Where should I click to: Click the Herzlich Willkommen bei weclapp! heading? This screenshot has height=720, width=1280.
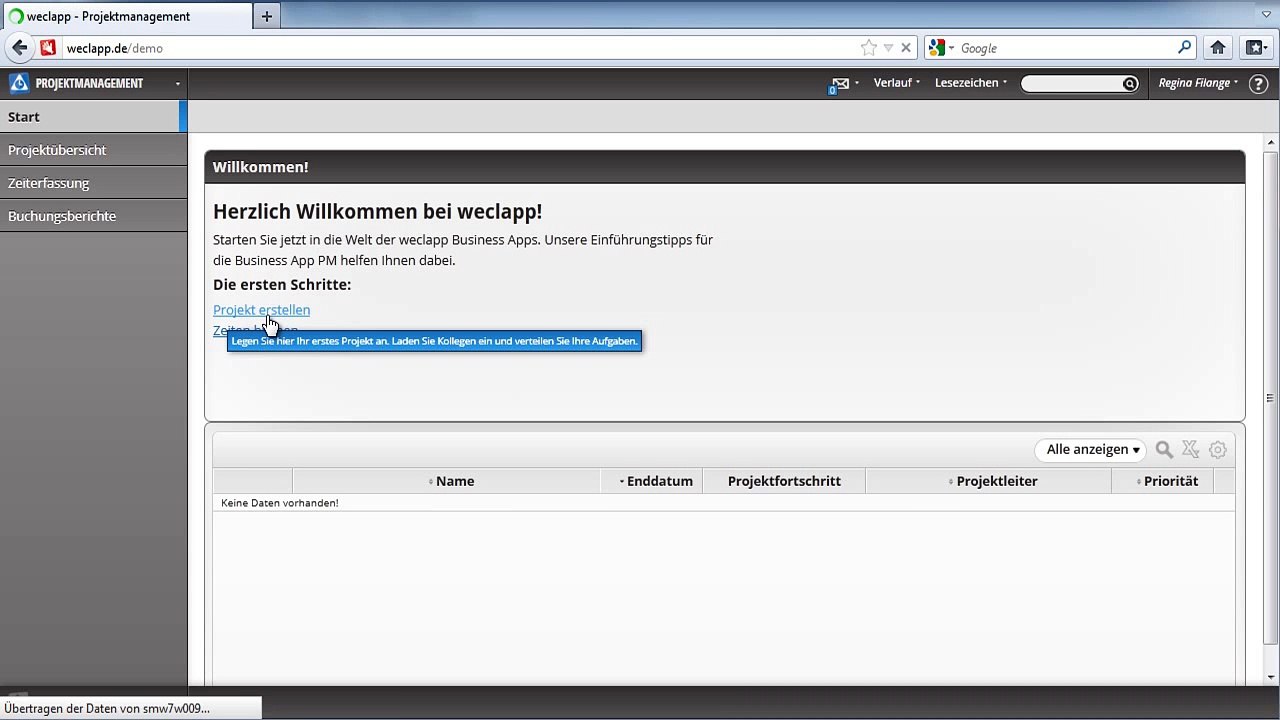click(x=377, y=211)
